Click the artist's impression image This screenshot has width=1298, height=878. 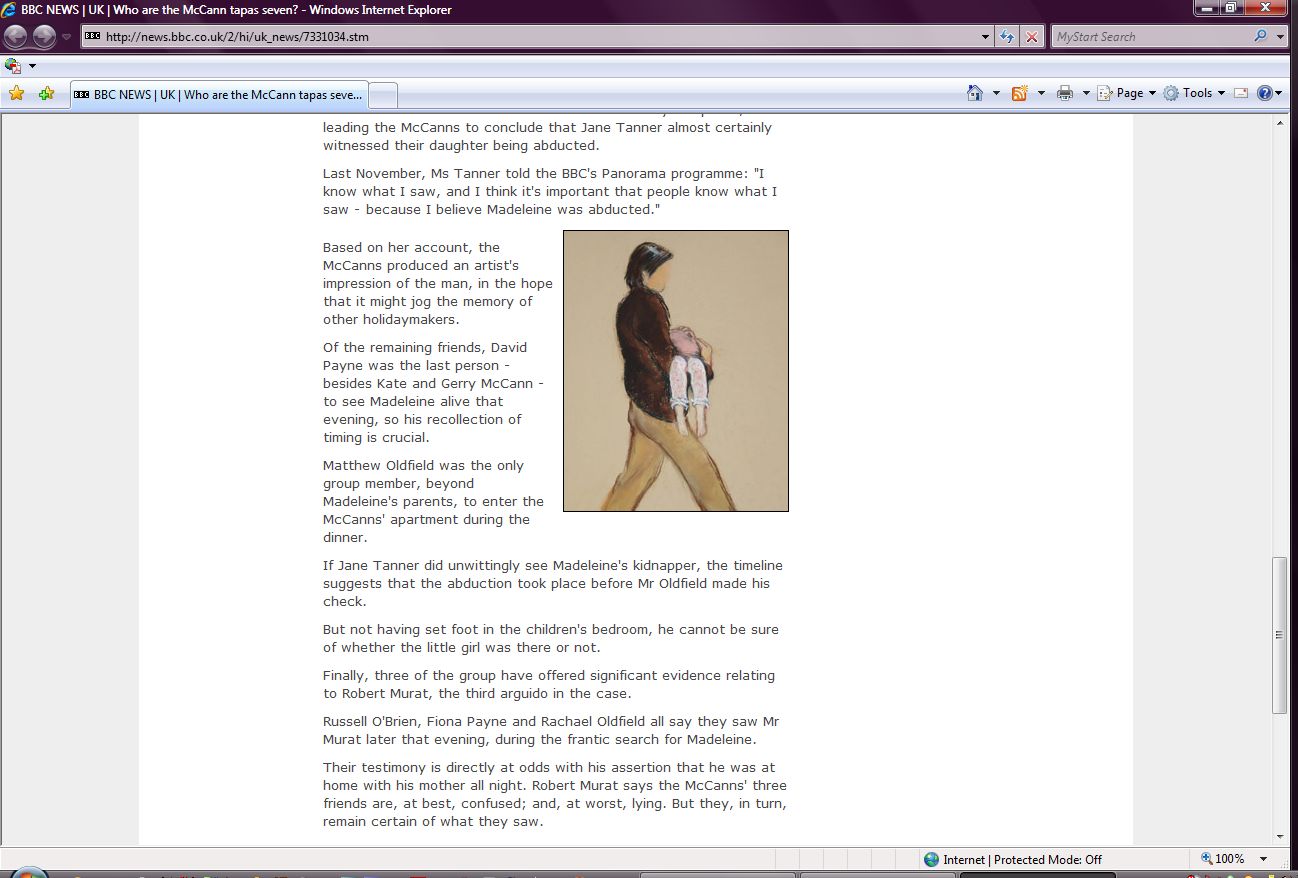tap(675, 371)
